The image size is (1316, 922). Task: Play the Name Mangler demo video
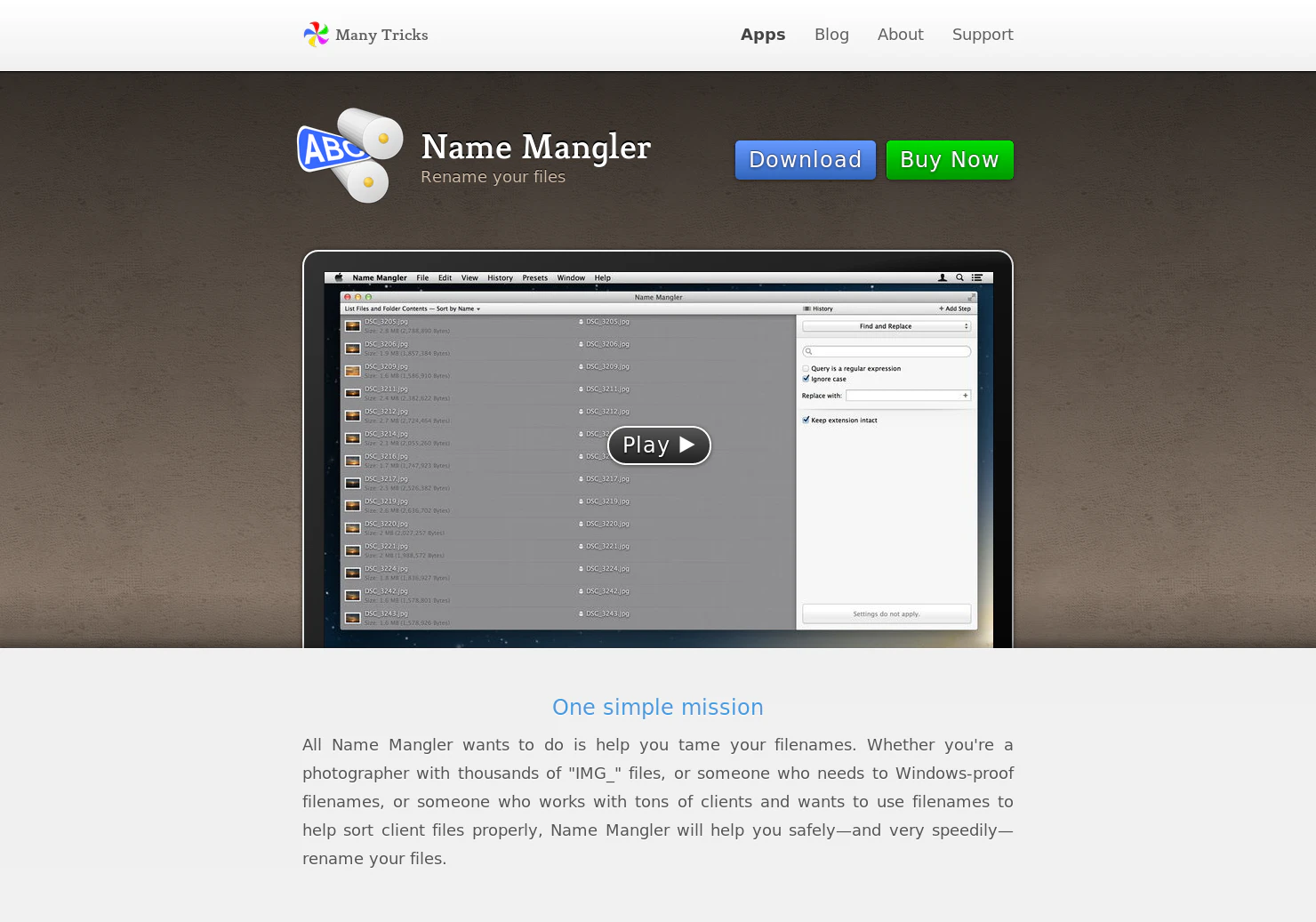click(x=659, y=445)
